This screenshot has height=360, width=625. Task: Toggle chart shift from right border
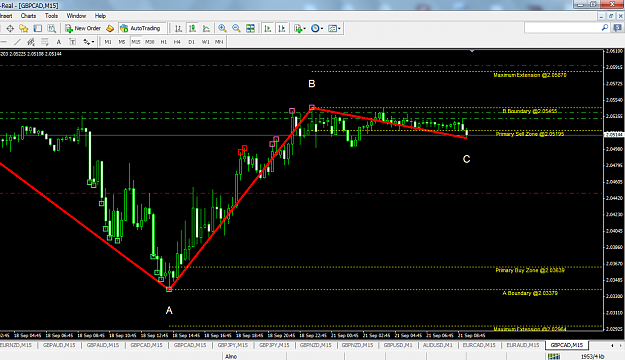pos(281,28)
